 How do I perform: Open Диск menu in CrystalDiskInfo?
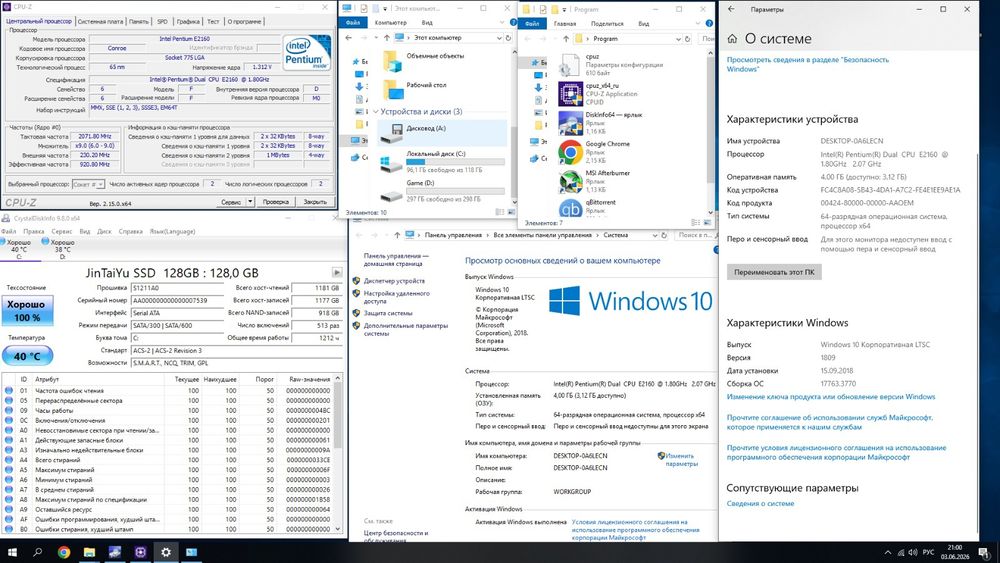click(105, 231)
